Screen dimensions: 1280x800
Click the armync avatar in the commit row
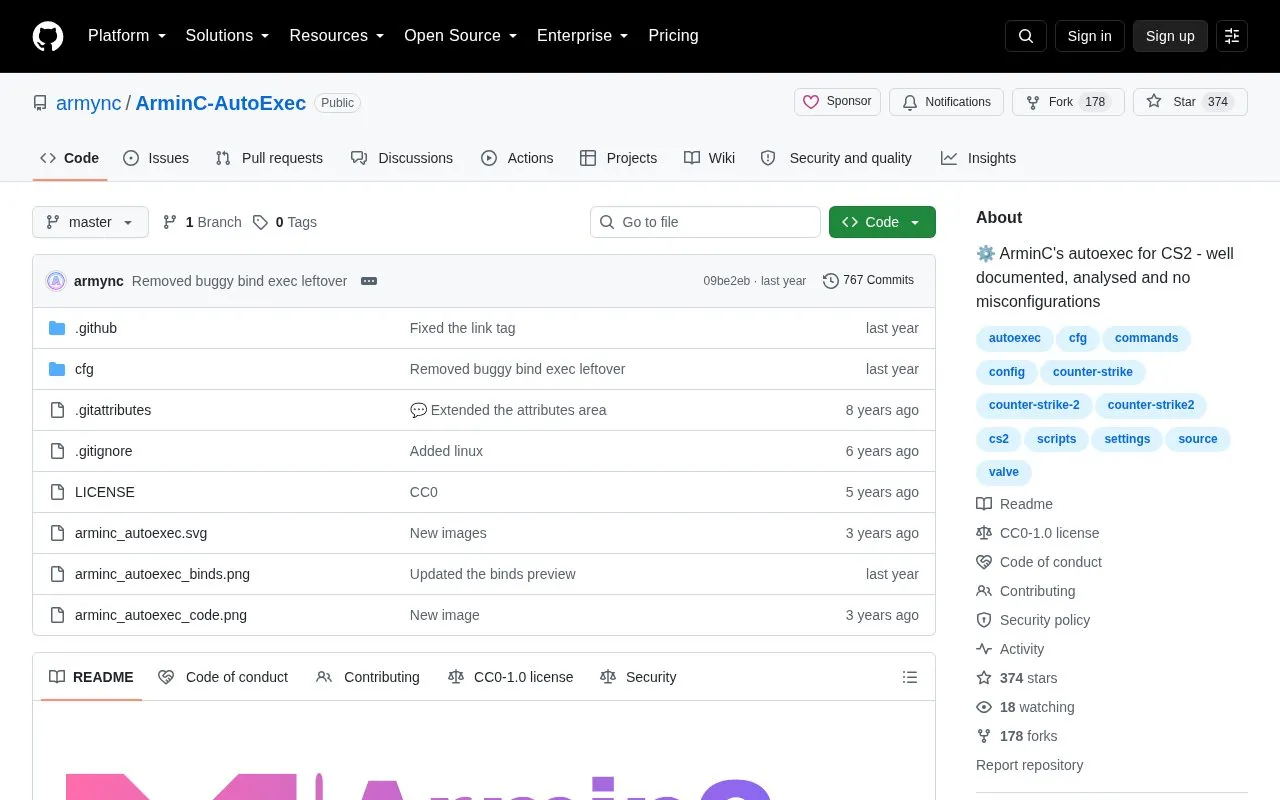click(56, 281)
